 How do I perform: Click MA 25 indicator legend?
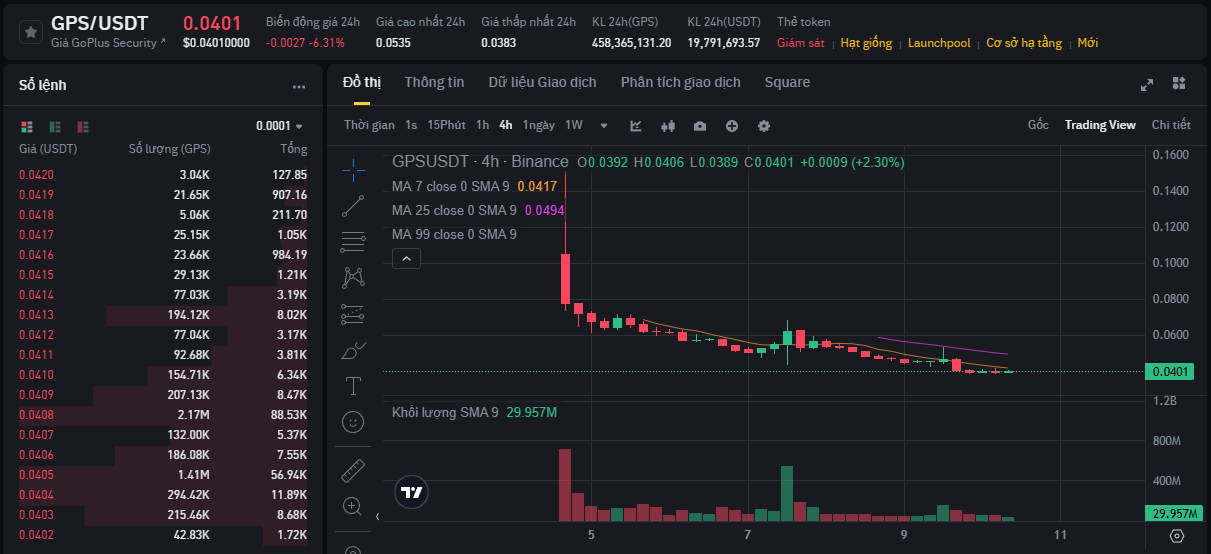(x=478, y=210)
